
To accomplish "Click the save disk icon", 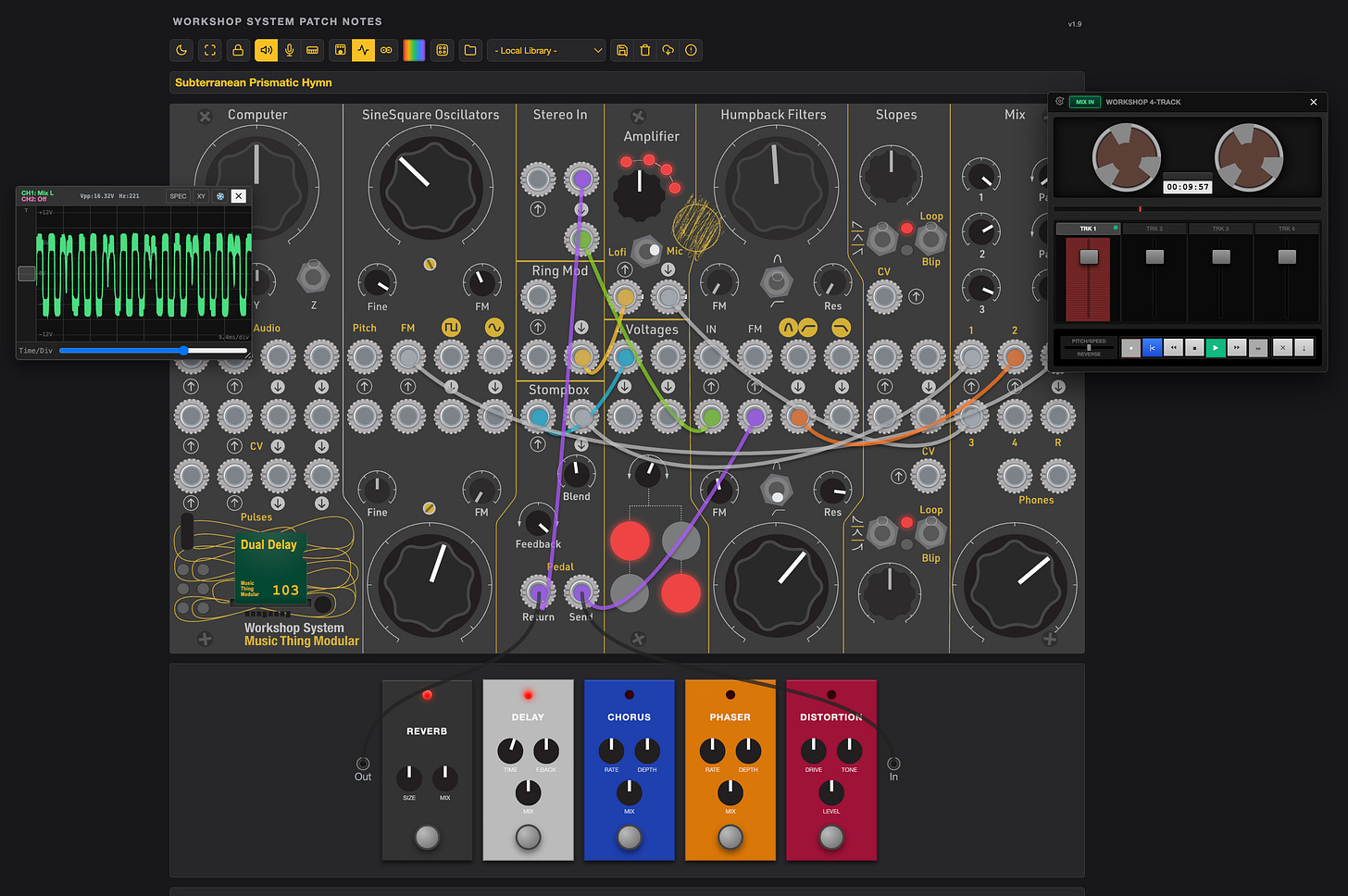I will (622, 50).
